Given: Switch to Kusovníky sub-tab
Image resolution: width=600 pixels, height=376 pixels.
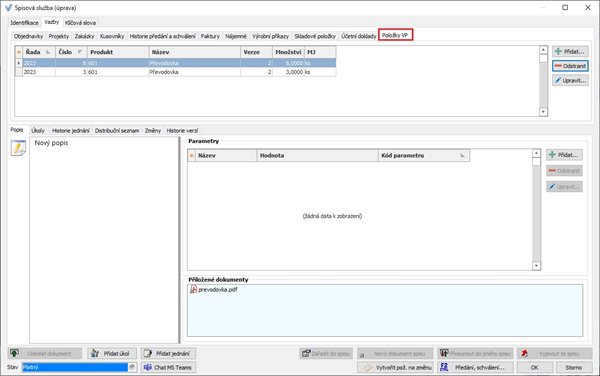Looking at the screenshot, I should [x=112, y=36].
